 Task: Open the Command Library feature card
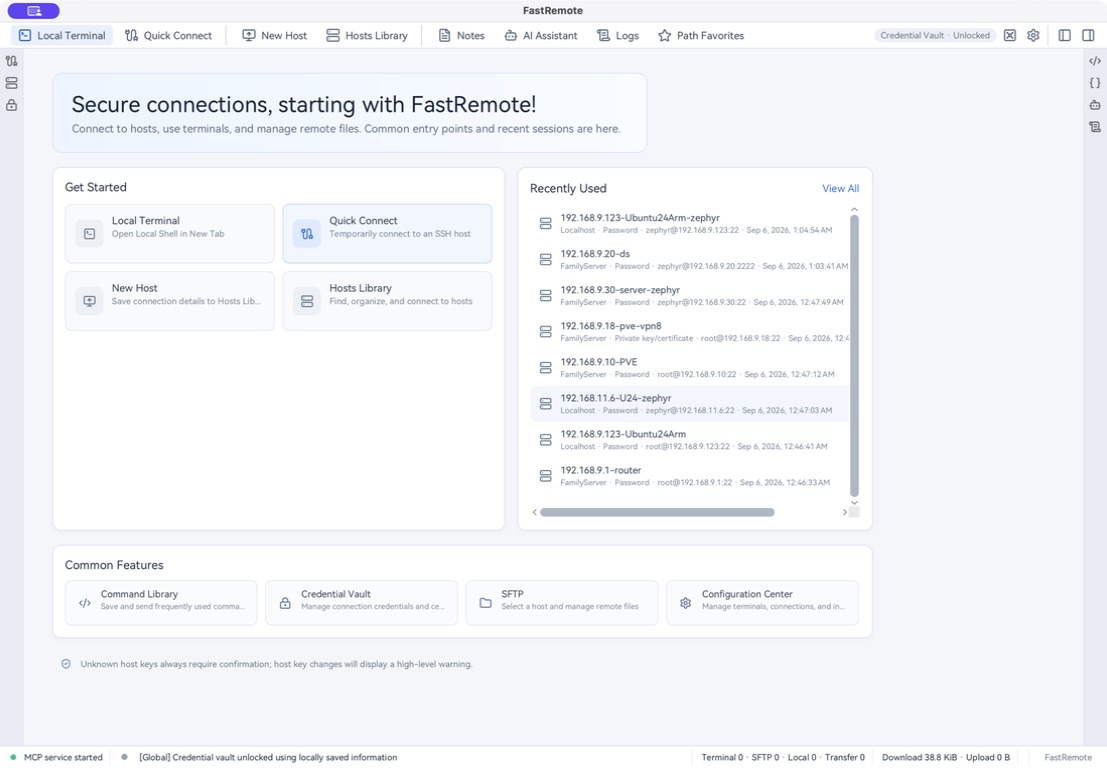click(161, 603)
